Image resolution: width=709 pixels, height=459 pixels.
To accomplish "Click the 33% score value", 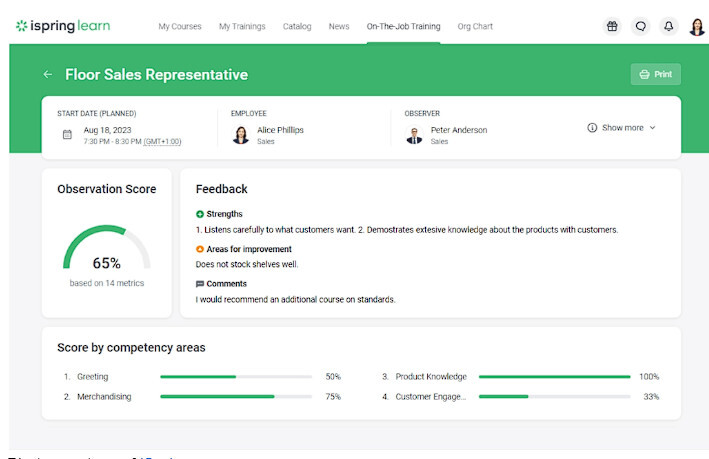I will tap(651, 397).
